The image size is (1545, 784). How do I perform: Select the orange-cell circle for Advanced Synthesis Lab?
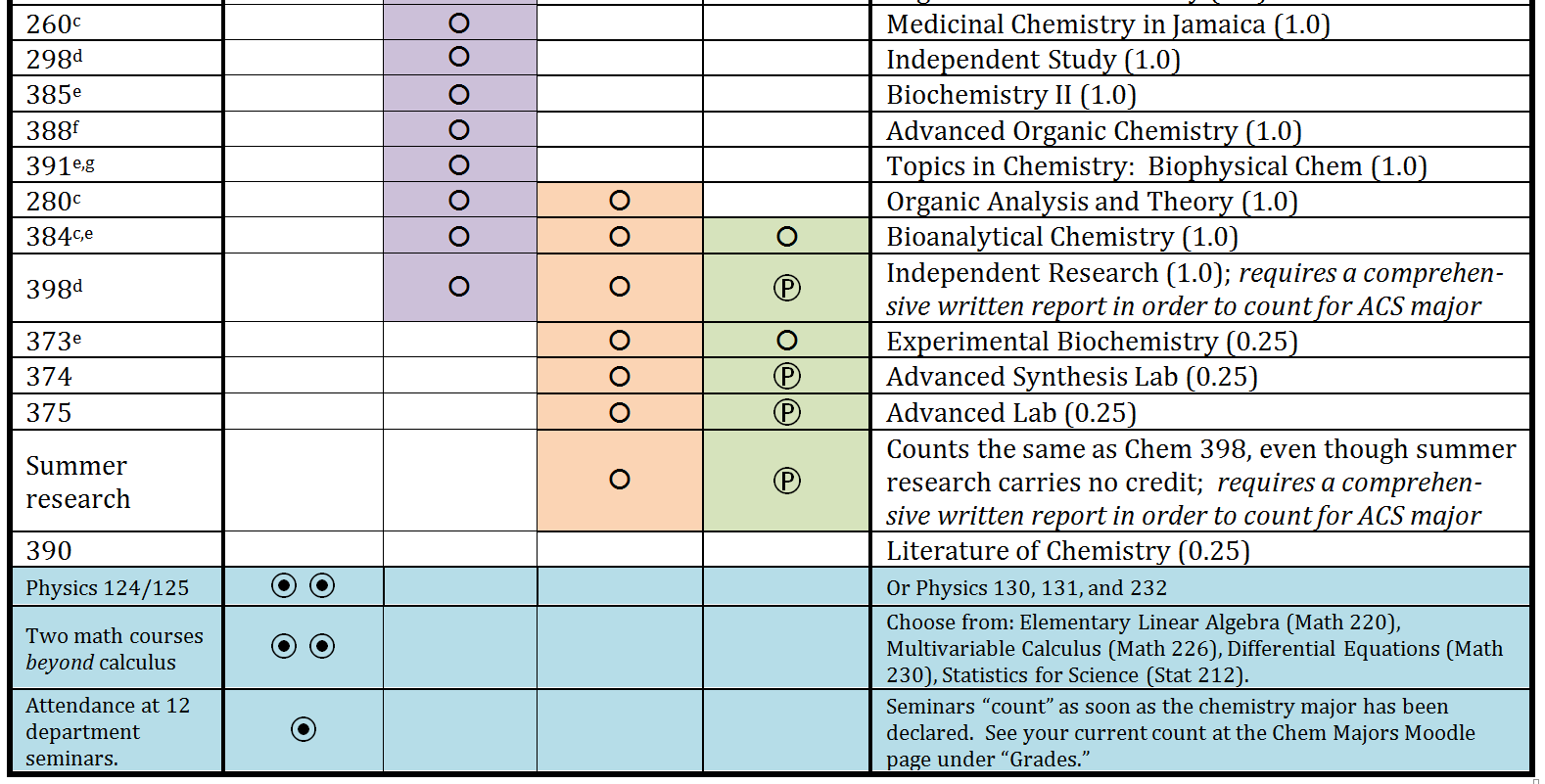coord(620,377)
